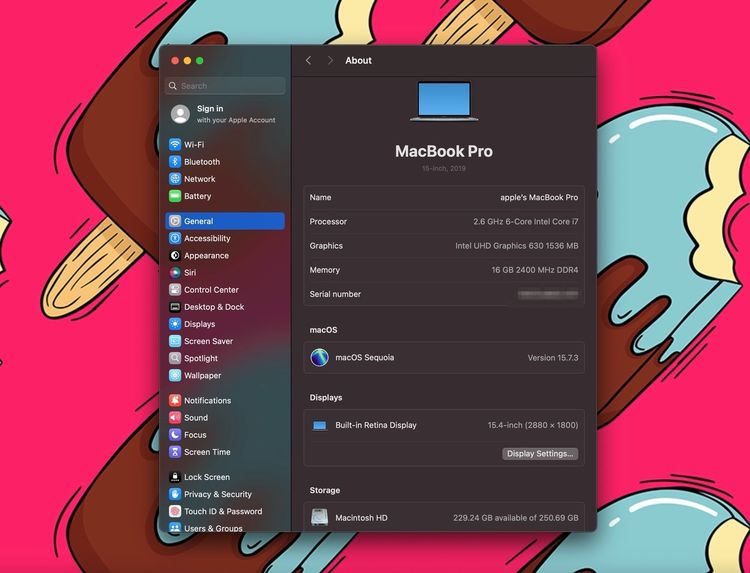
Task: Open the Accessibility pane
Action: click(x=207, y=239)
